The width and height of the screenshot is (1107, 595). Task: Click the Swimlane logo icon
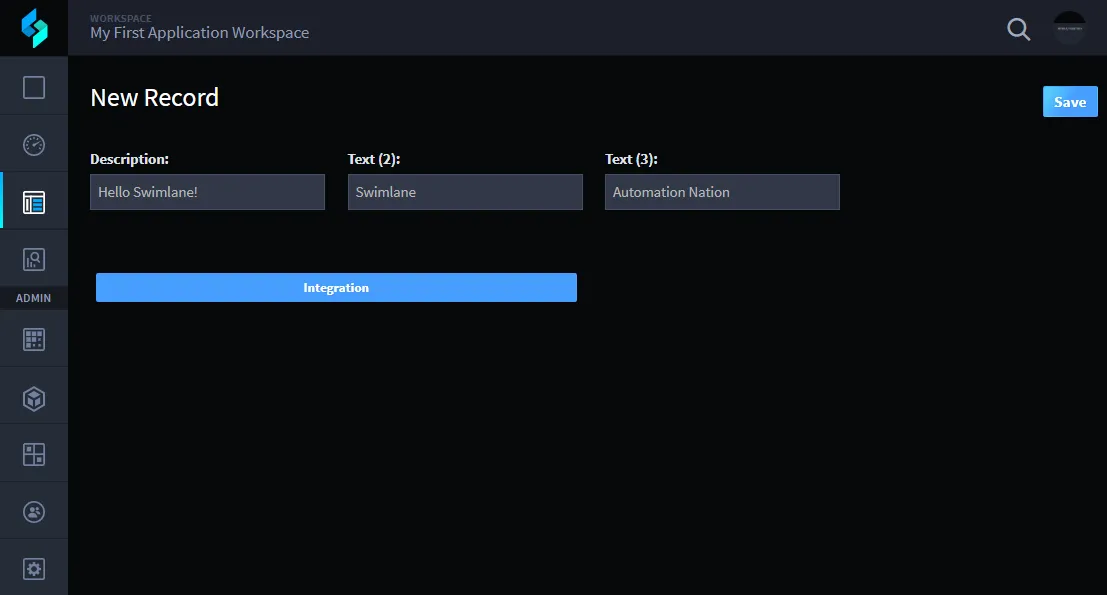[x=34, y=28]
